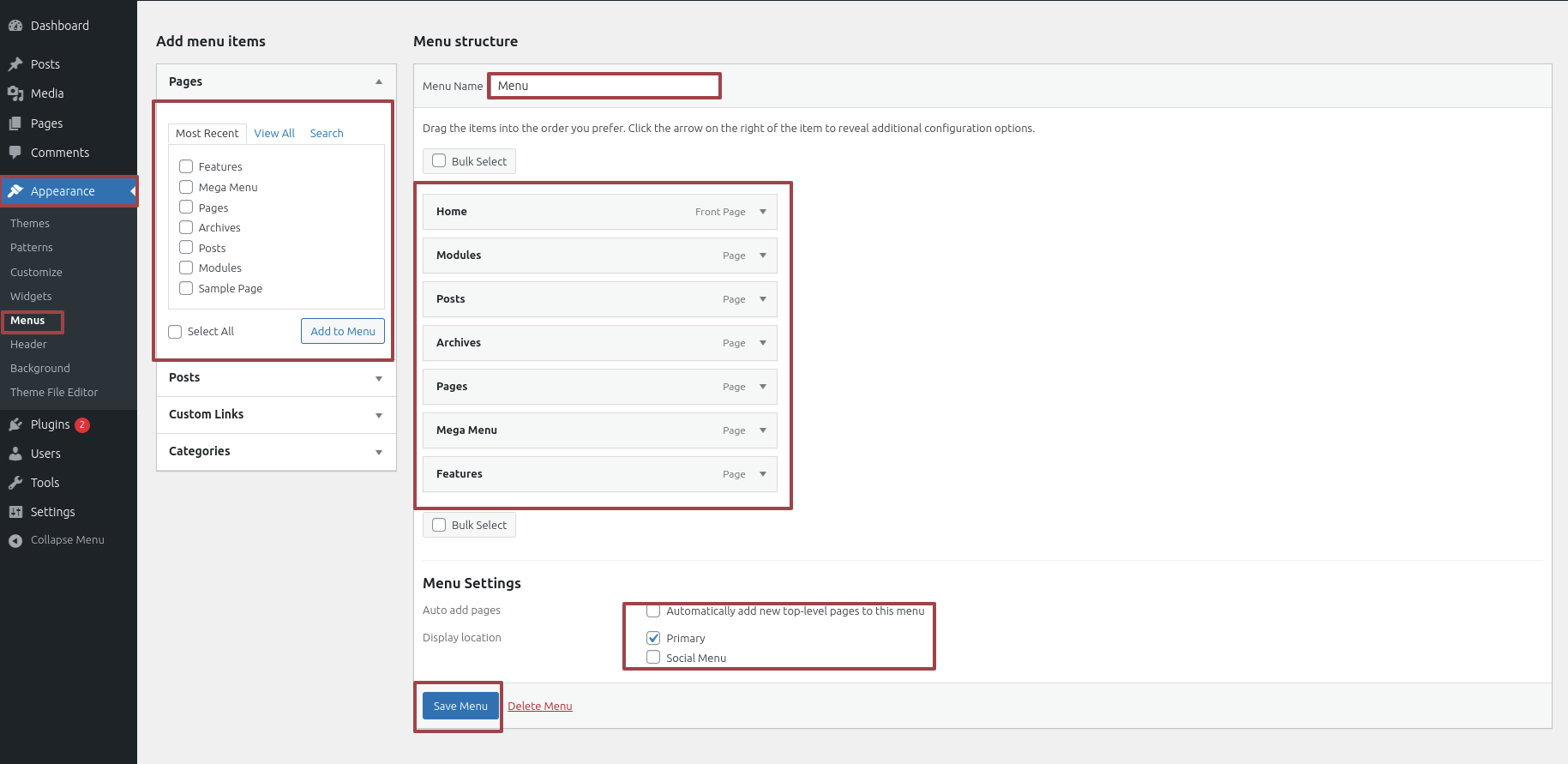The image size is (1568, 764).
Task: Expand the Posts menu item arrow
Action: click(x=763, y=299)
